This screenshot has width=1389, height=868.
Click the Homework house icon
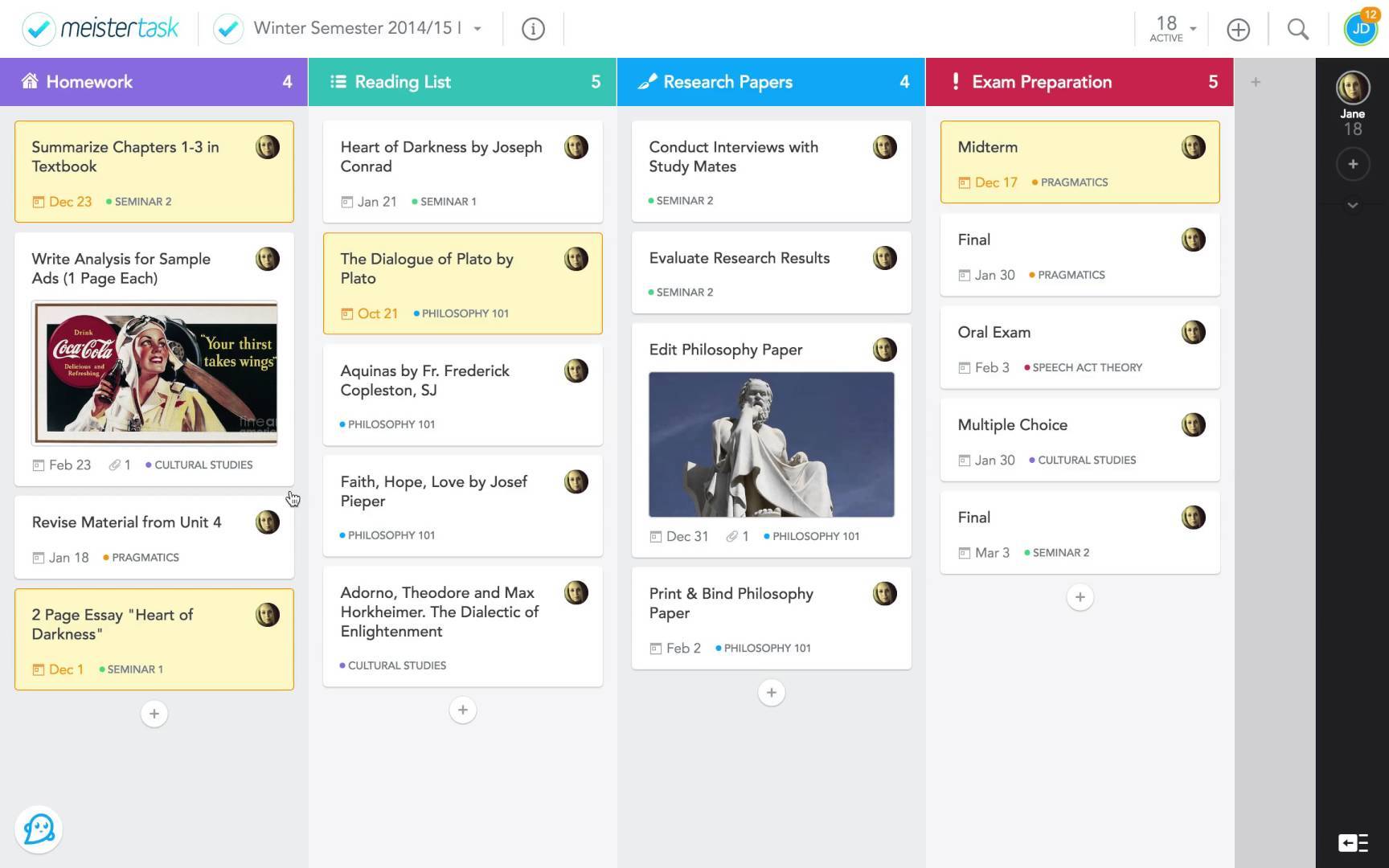click(30, 81)
